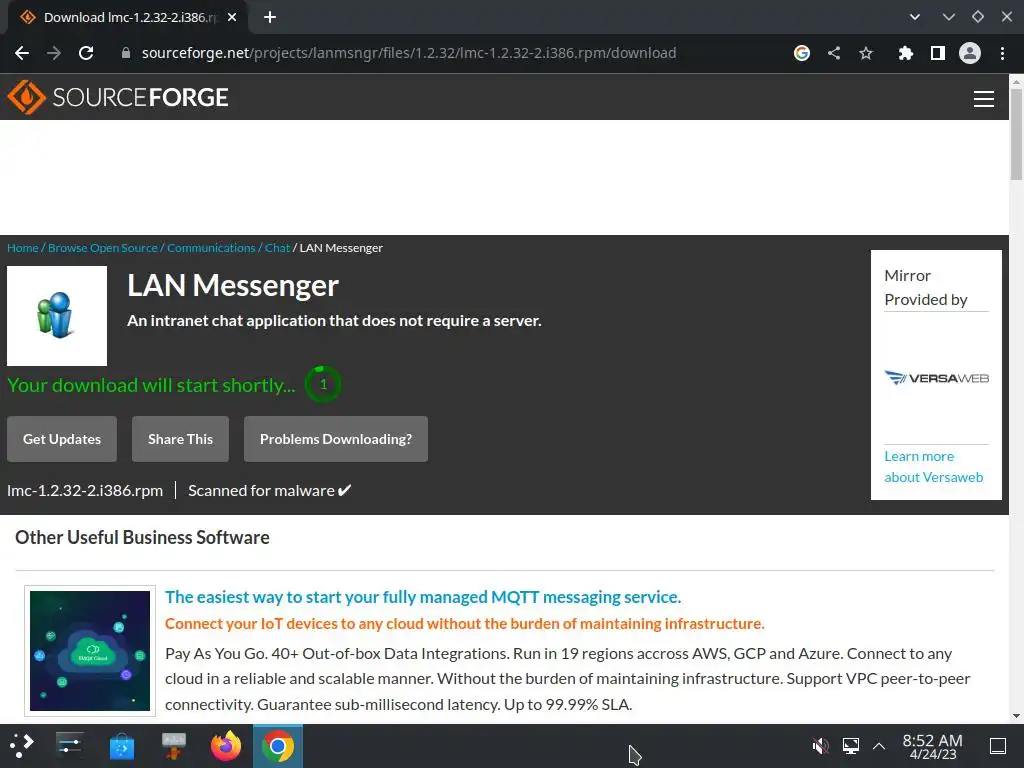This screenshot has height=768, width=1024.
Task: Click the show desktop icon in taskbar
Action: 998,746
